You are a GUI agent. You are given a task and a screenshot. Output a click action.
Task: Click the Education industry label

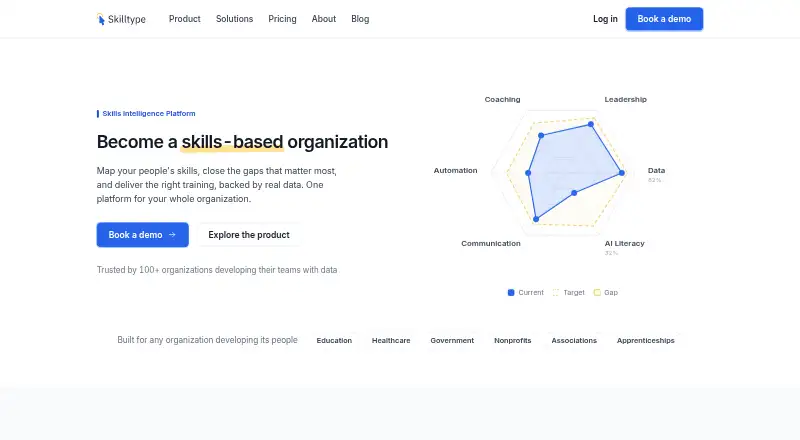[x=334, y=340]
